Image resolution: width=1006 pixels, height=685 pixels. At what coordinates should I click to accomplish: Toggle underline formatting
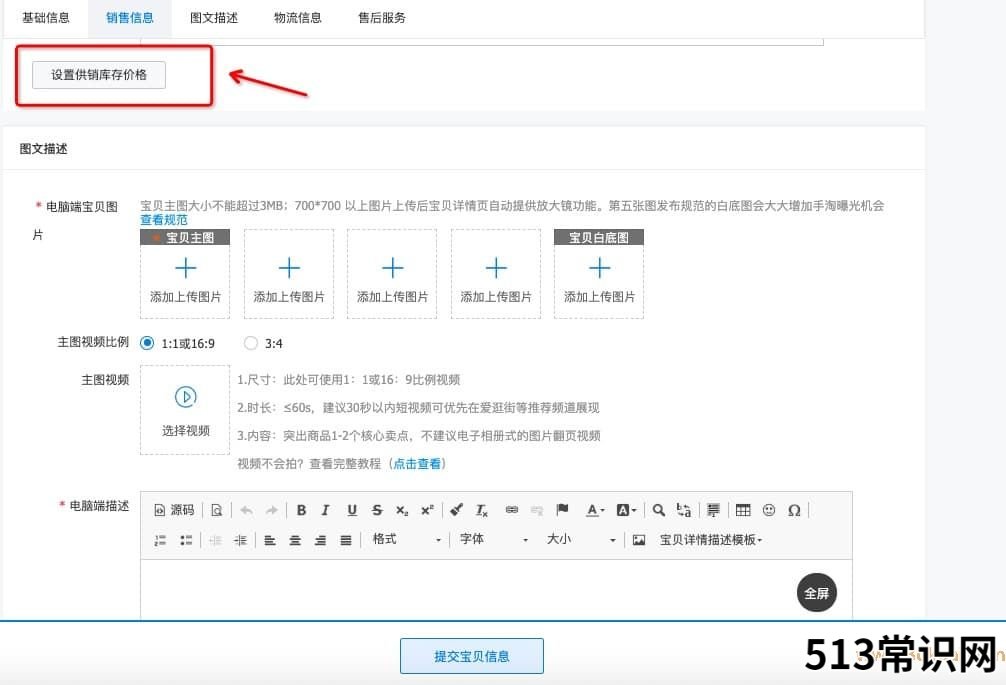352,510
